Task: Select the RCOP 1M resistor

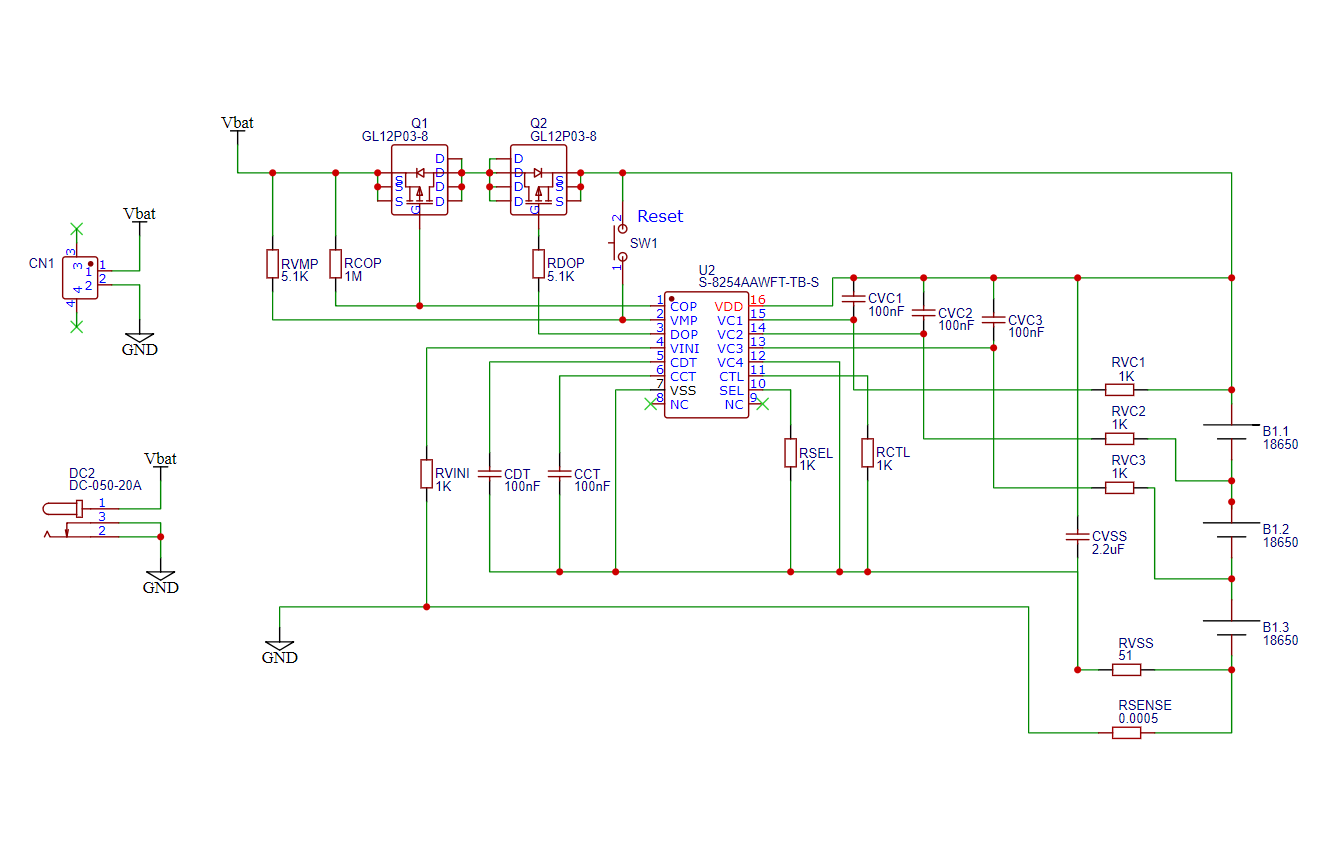Action: pyautogui.click(x=336, y=263)
